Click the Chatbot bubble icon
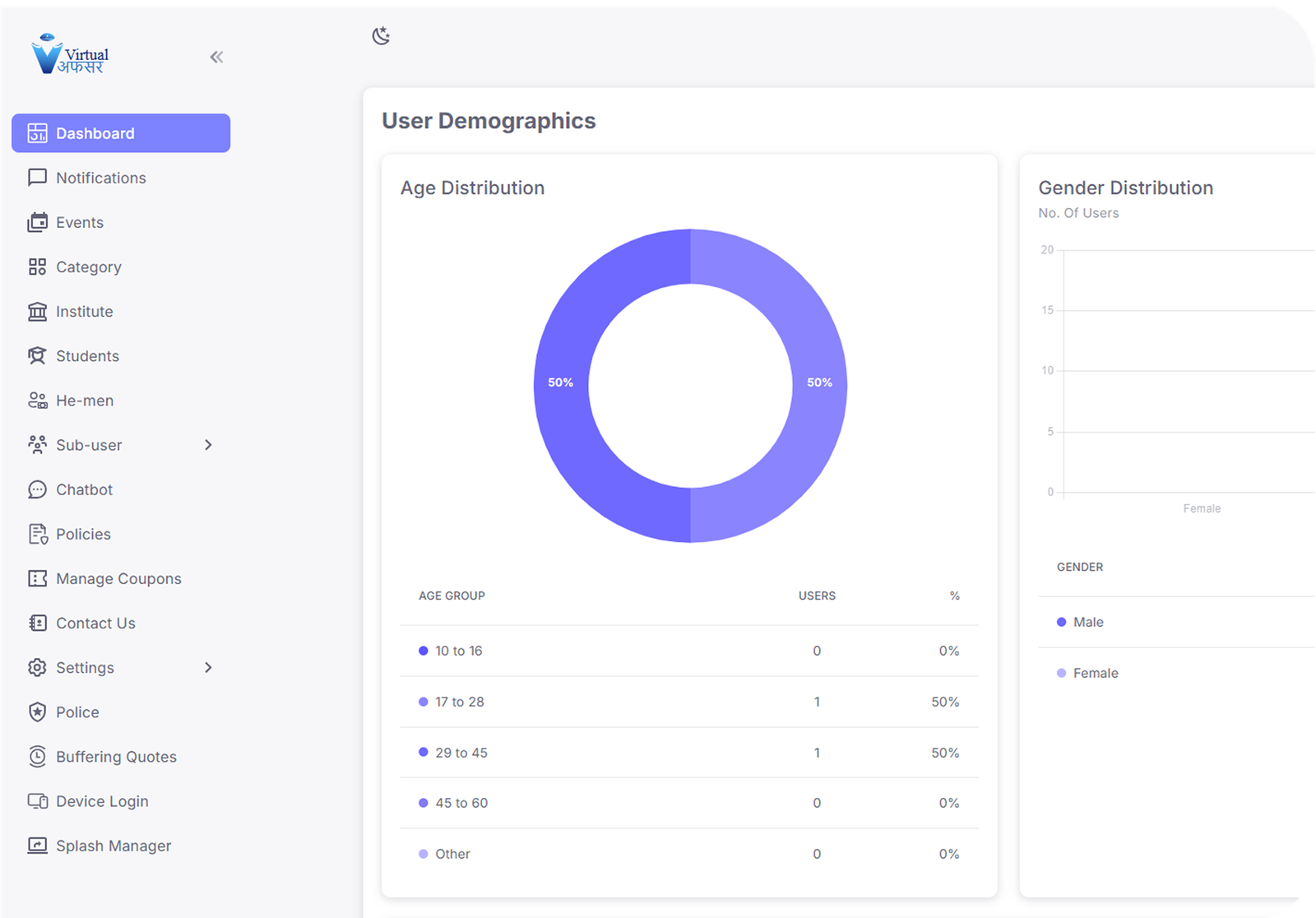Screen dimensions: 1316x918 point(37,489)
